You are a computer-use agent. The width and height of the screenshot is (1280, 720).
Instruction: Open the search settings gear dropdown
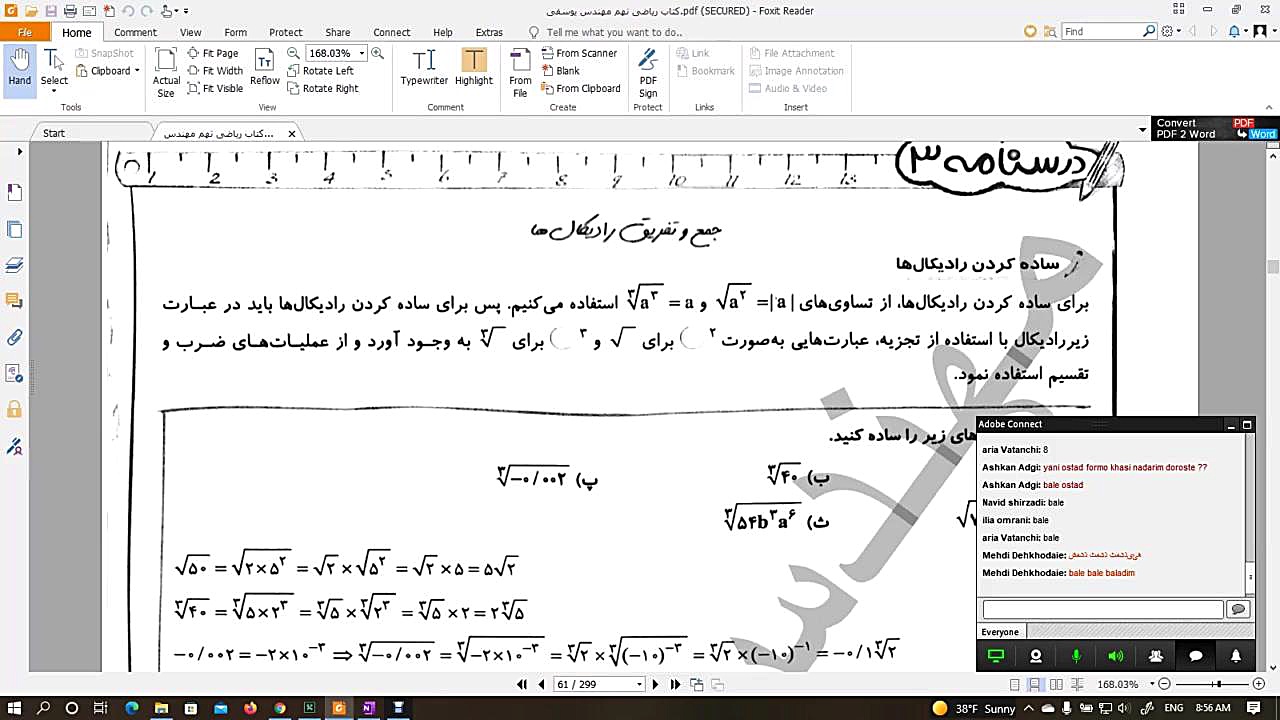(x=1170, y=32)
